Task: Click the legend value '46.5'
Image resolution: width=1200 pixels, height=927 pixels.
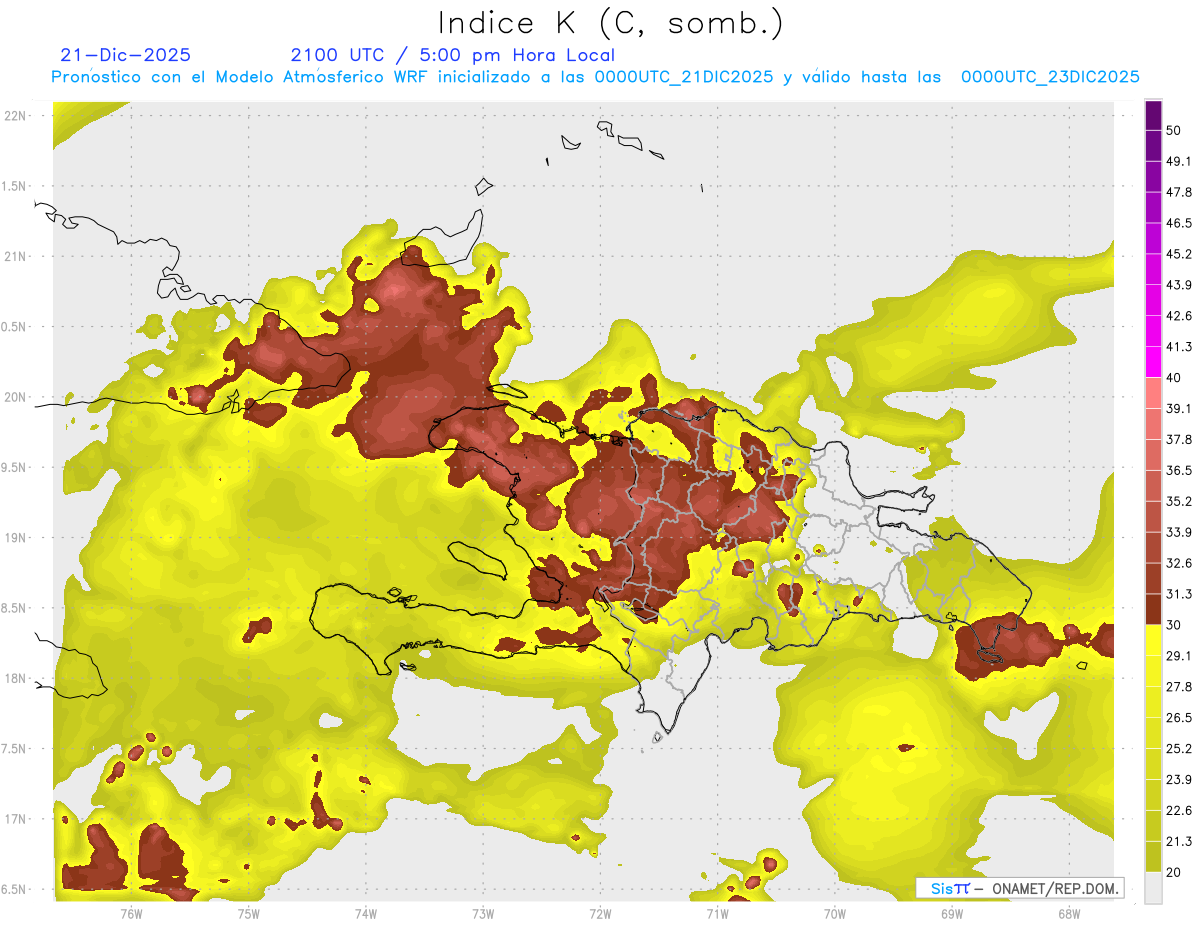Action: [1179, 223]
